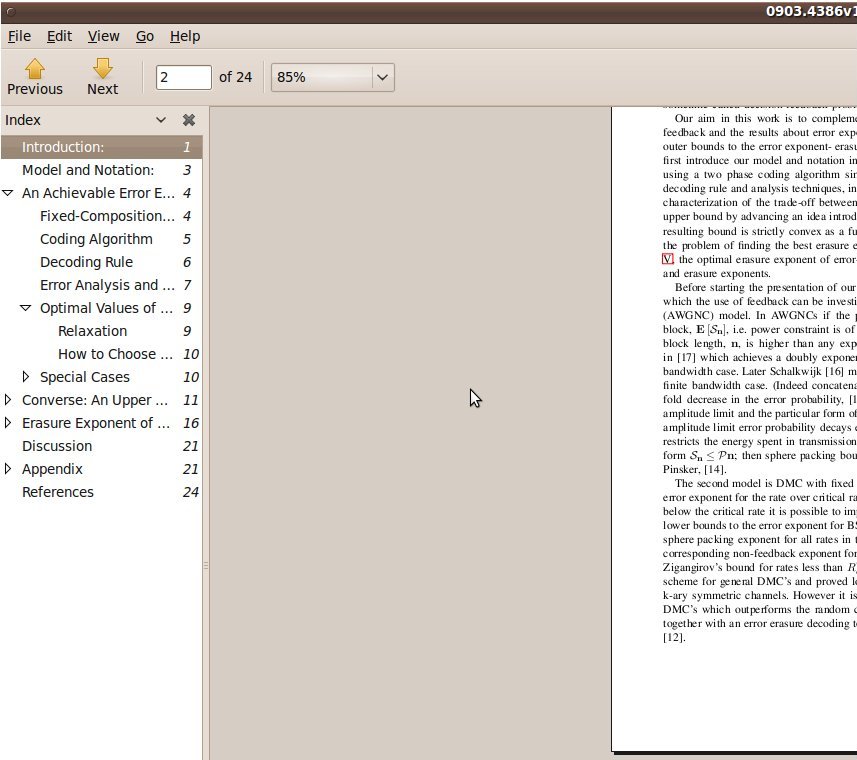Image resolution: width=857 pixels, height=760 pixels.
Task: Select Error Analysis and ... entry
Action: coord(102,285)
